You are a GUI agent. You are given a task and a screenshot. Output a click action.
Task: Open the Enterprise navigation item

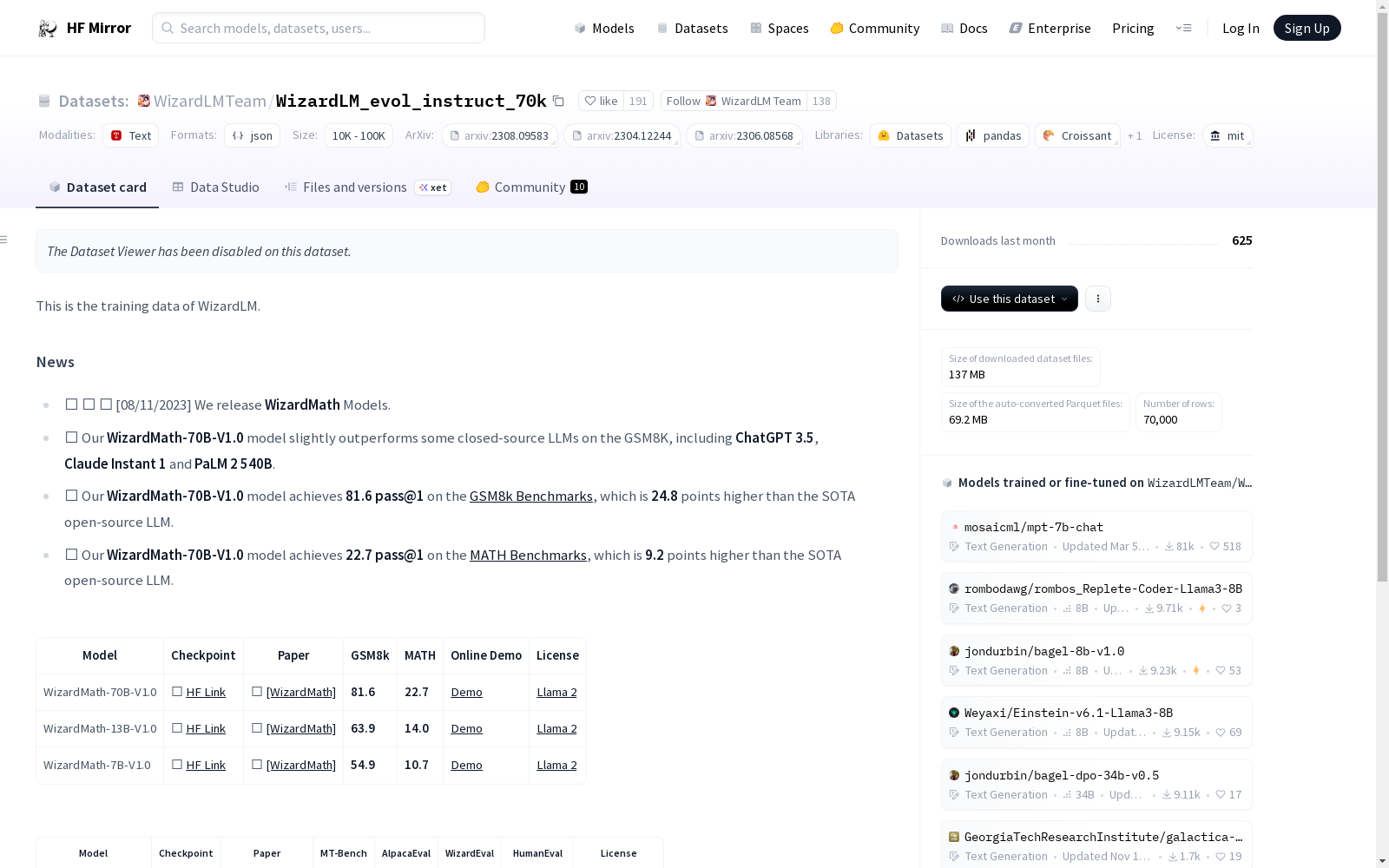[1050, 28]
